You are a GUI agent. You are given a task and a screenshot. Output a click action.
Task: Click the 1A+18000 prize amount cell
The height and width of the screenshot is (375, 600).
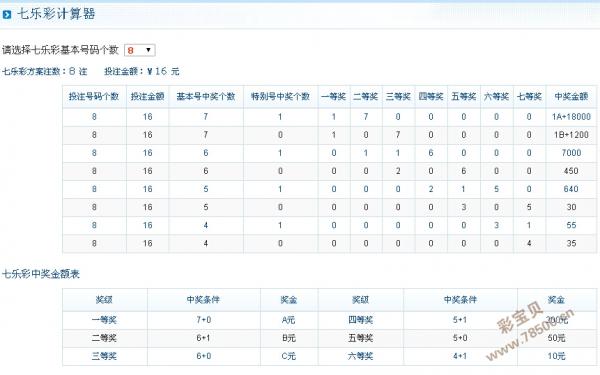571,117
